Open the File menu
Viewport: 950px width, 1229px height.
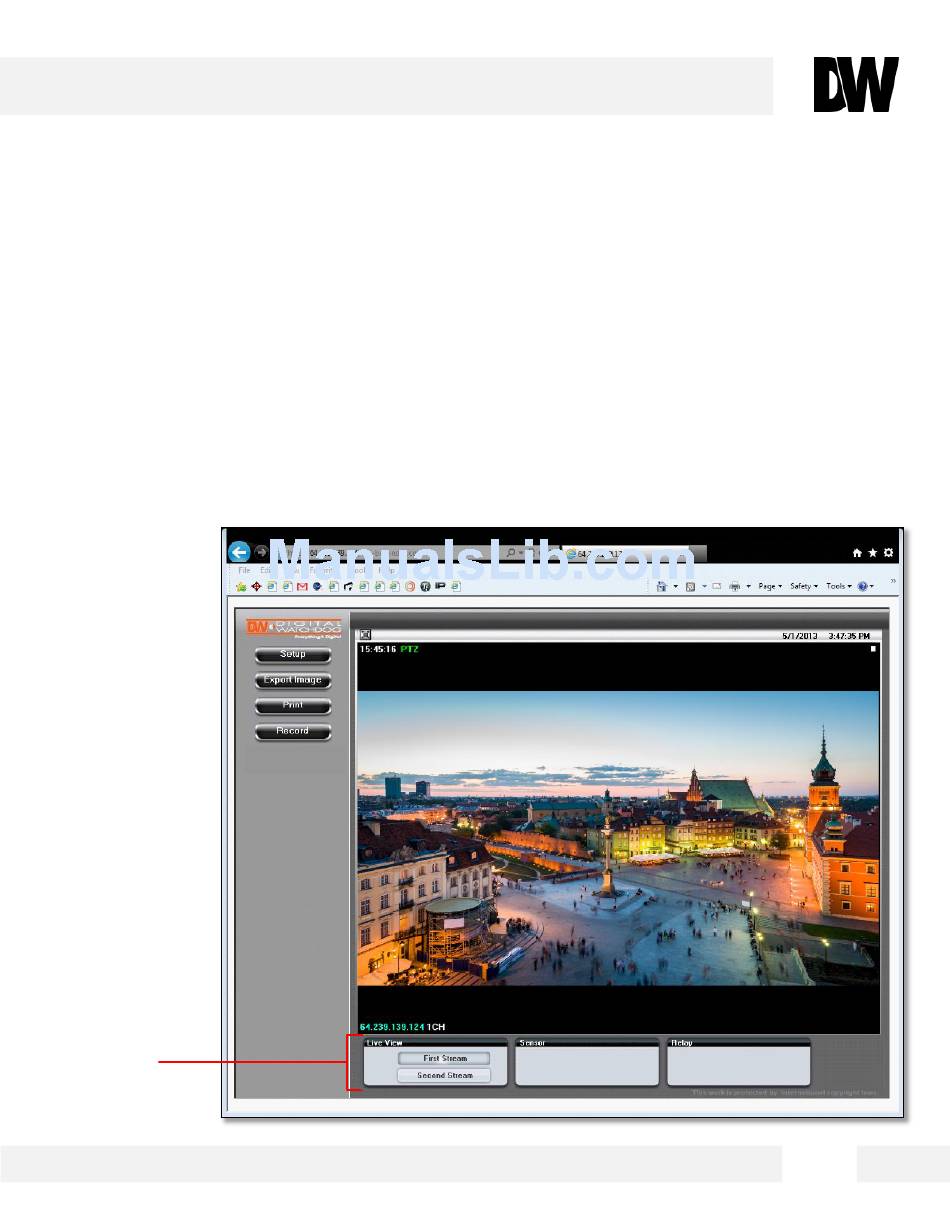(243, 570)
